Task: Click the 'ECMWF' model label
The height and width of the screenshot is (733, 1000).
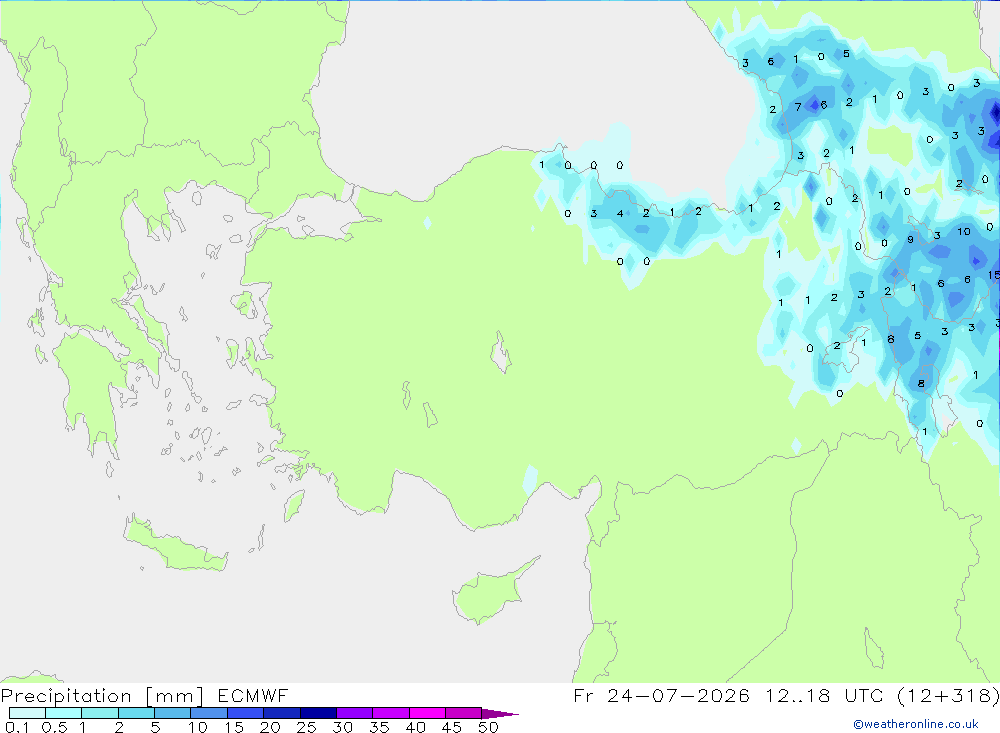Action: click(253, 696)
